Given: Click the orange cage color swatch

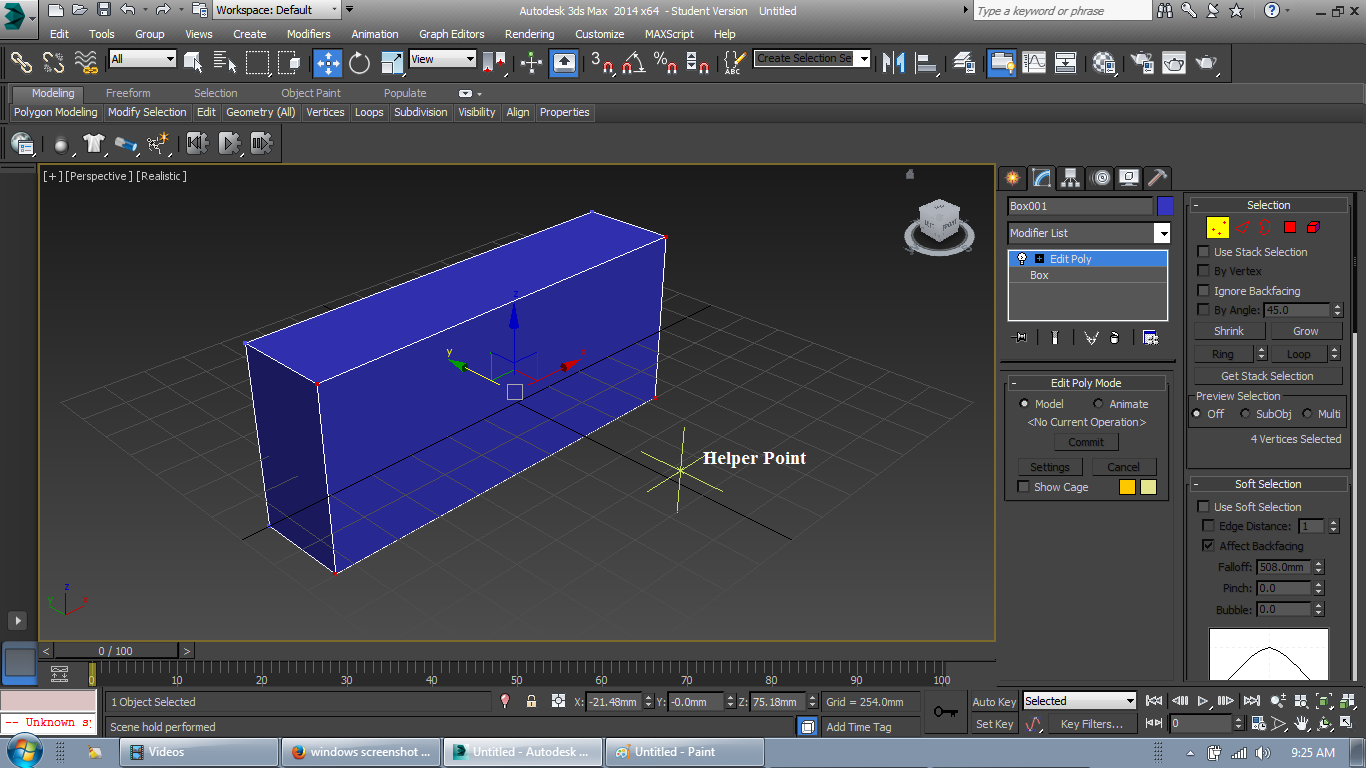Looking at the screenshot, I should (1127, 487).
